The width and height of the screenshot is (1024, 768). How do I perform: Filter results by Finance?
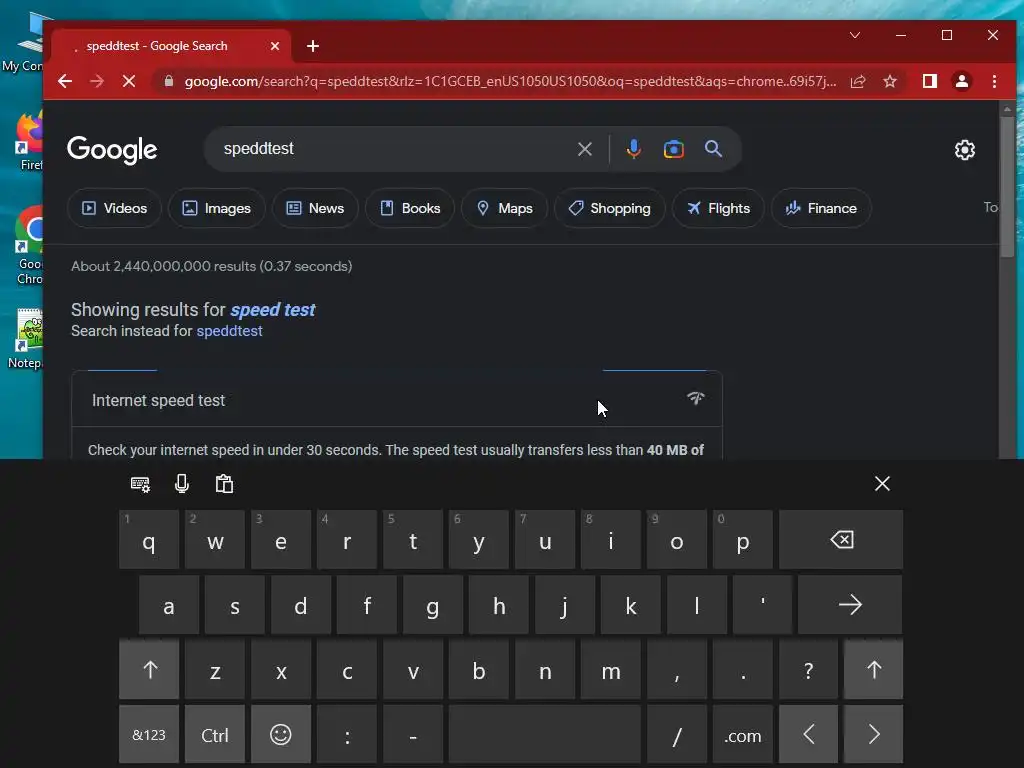pyautogui.click(x=822, y=208)
